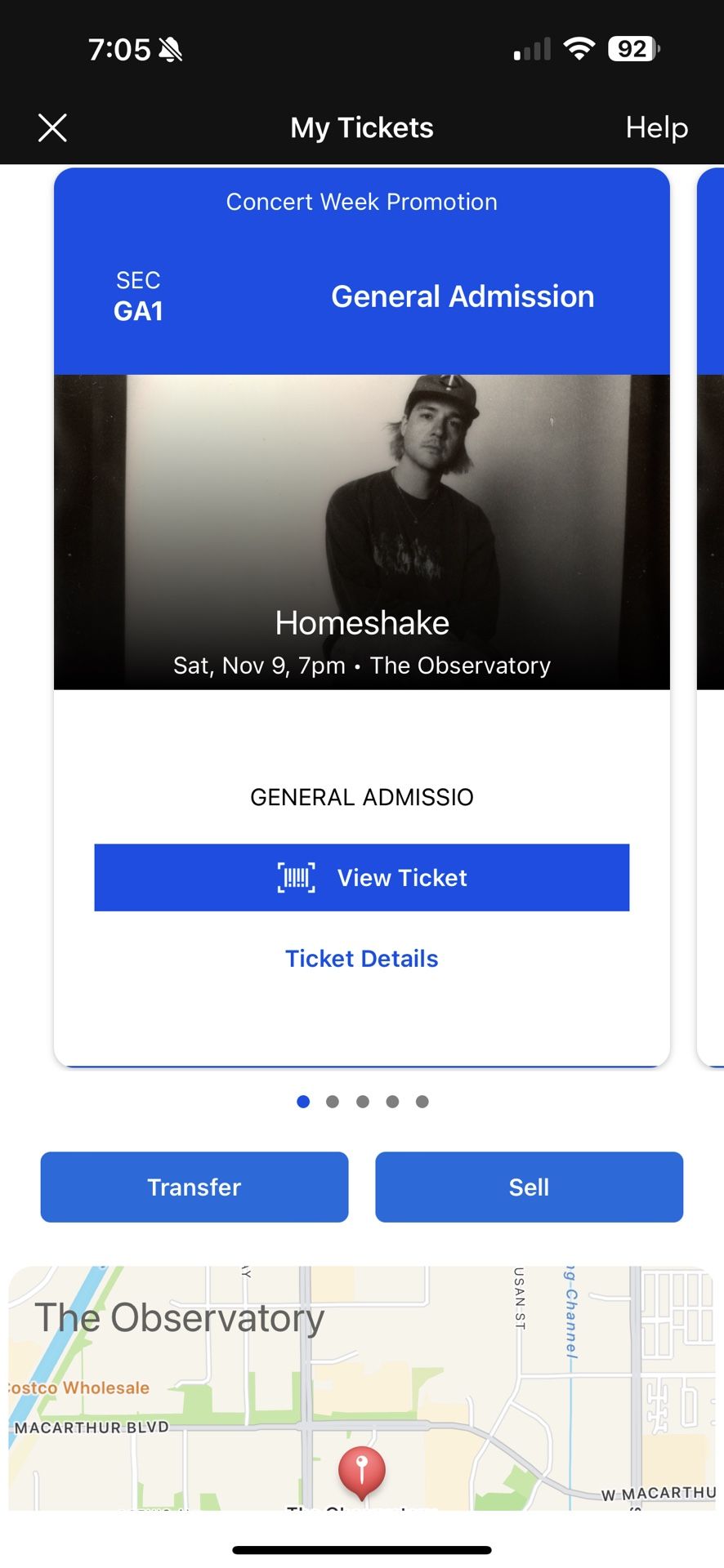Tap the Wi-Fi status icon

click(x=579, y=49)
